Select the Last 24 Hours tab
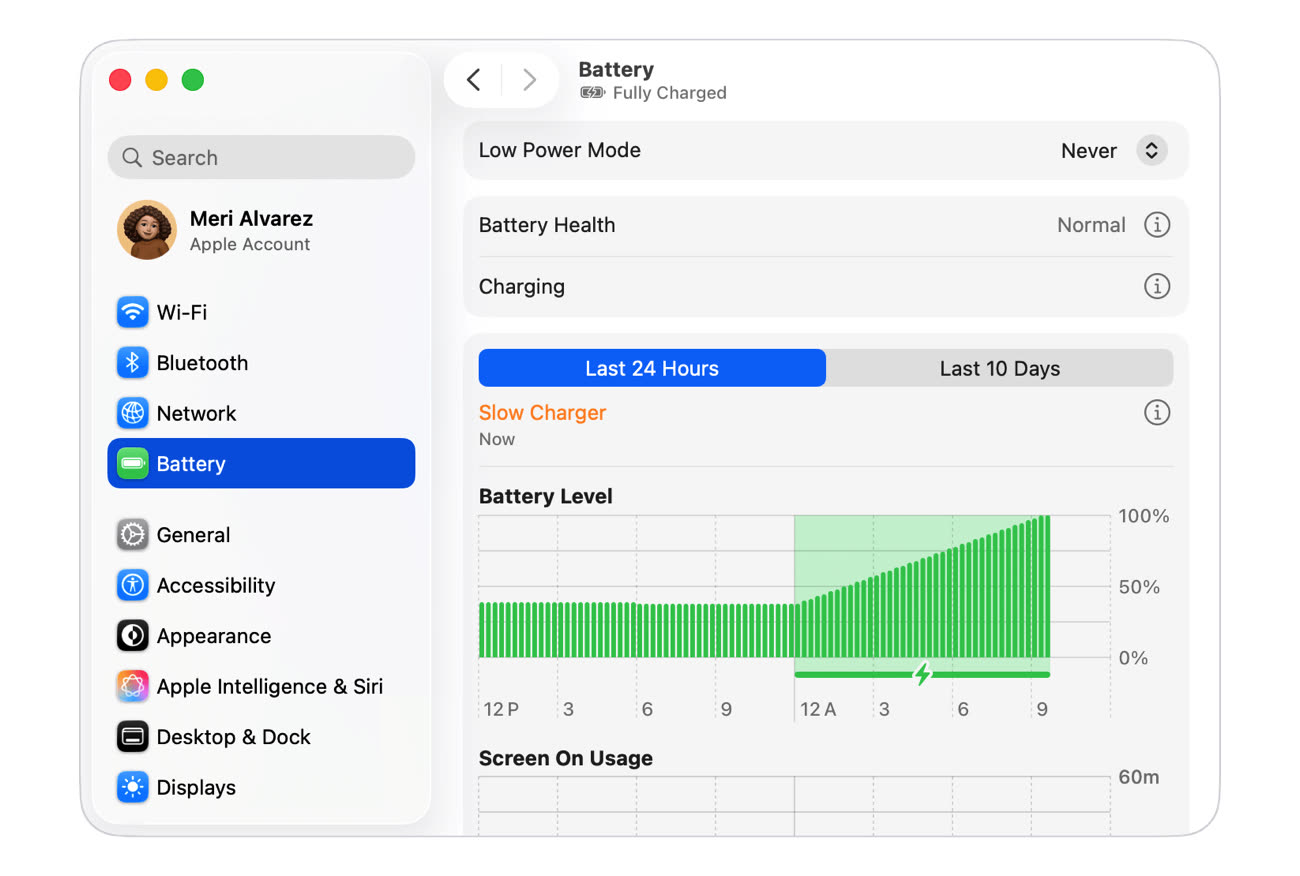 coord(652,368)
